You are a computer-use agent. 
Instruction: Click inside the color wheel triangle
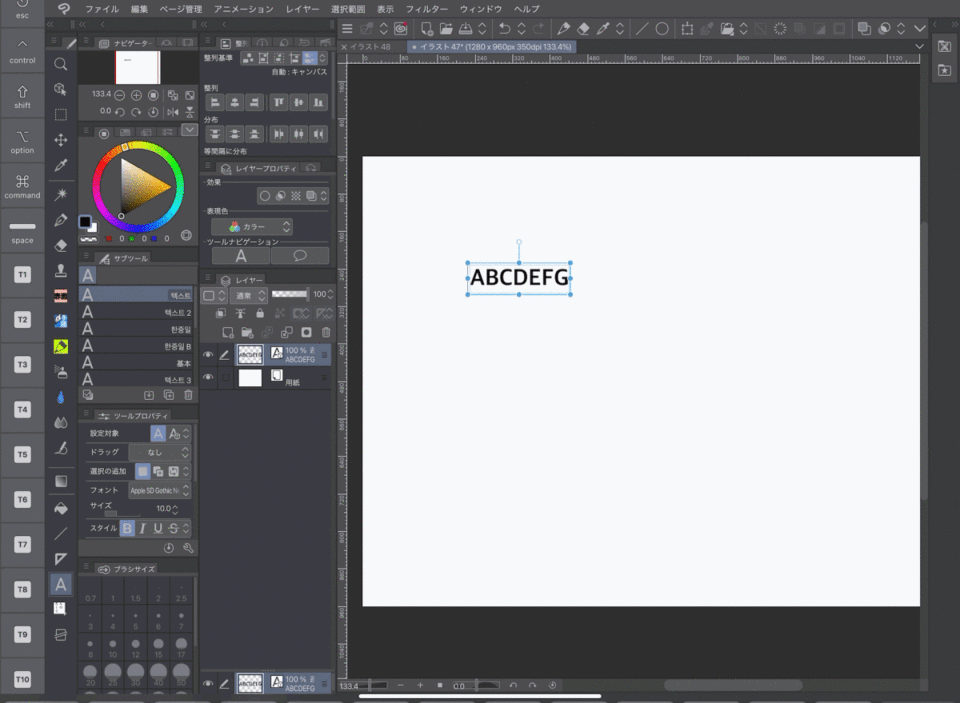141,187
